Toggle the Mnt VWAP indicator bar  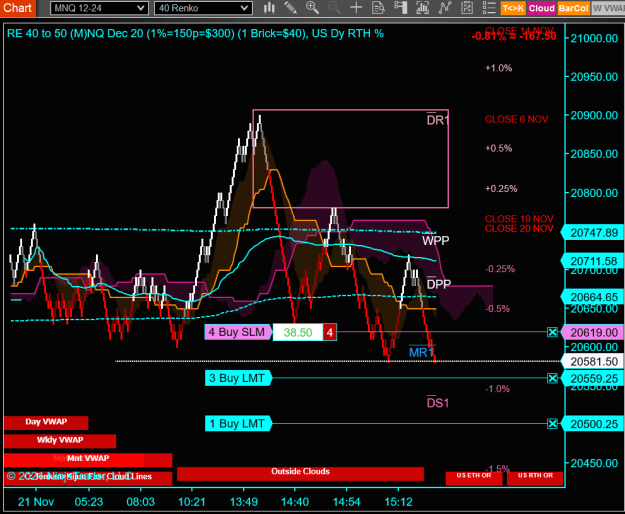(88, 459)
